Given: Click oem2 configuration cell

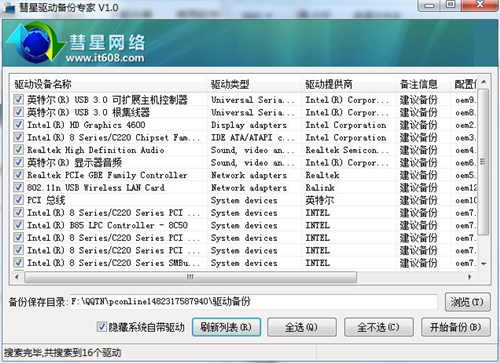Looking at the screenshot, I should click(465, 125).
